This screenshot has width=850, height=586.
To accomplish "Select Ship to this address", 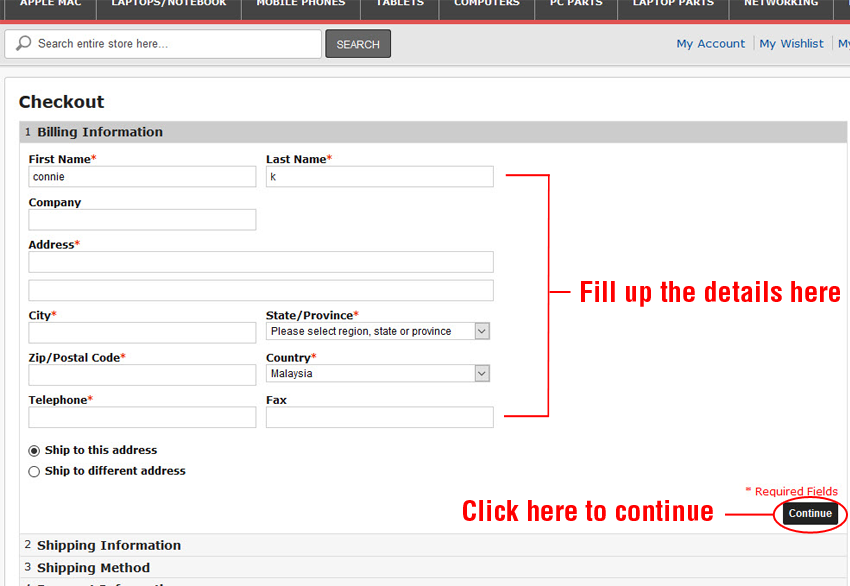I will pos(34,451).
